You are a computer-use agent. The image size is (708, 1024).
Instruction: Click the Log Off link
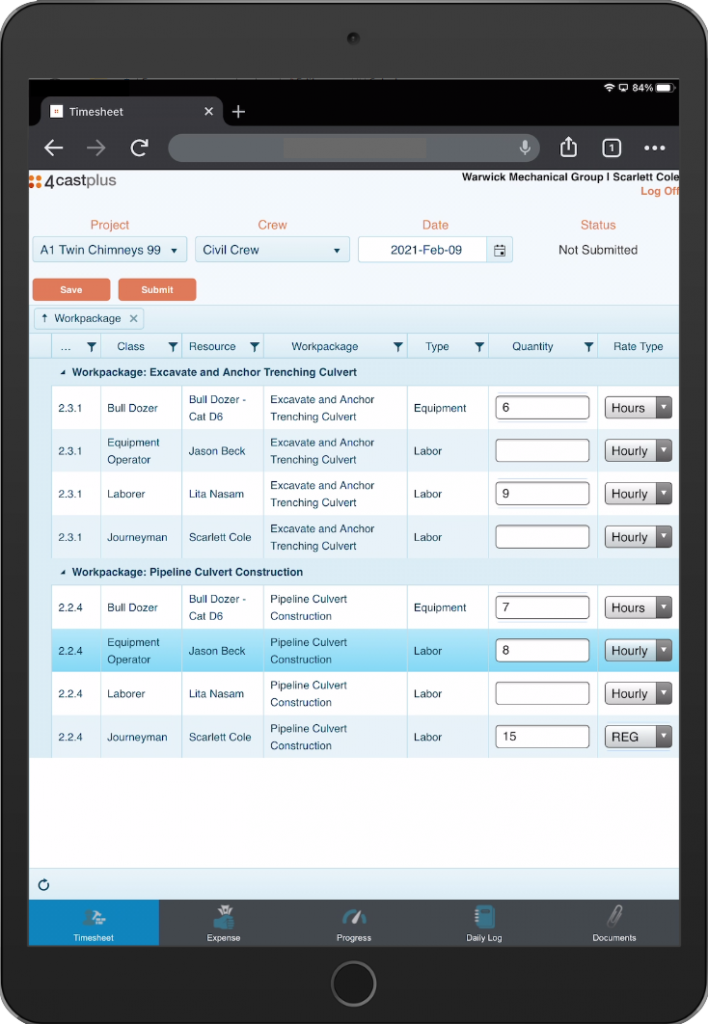[659, 191]
